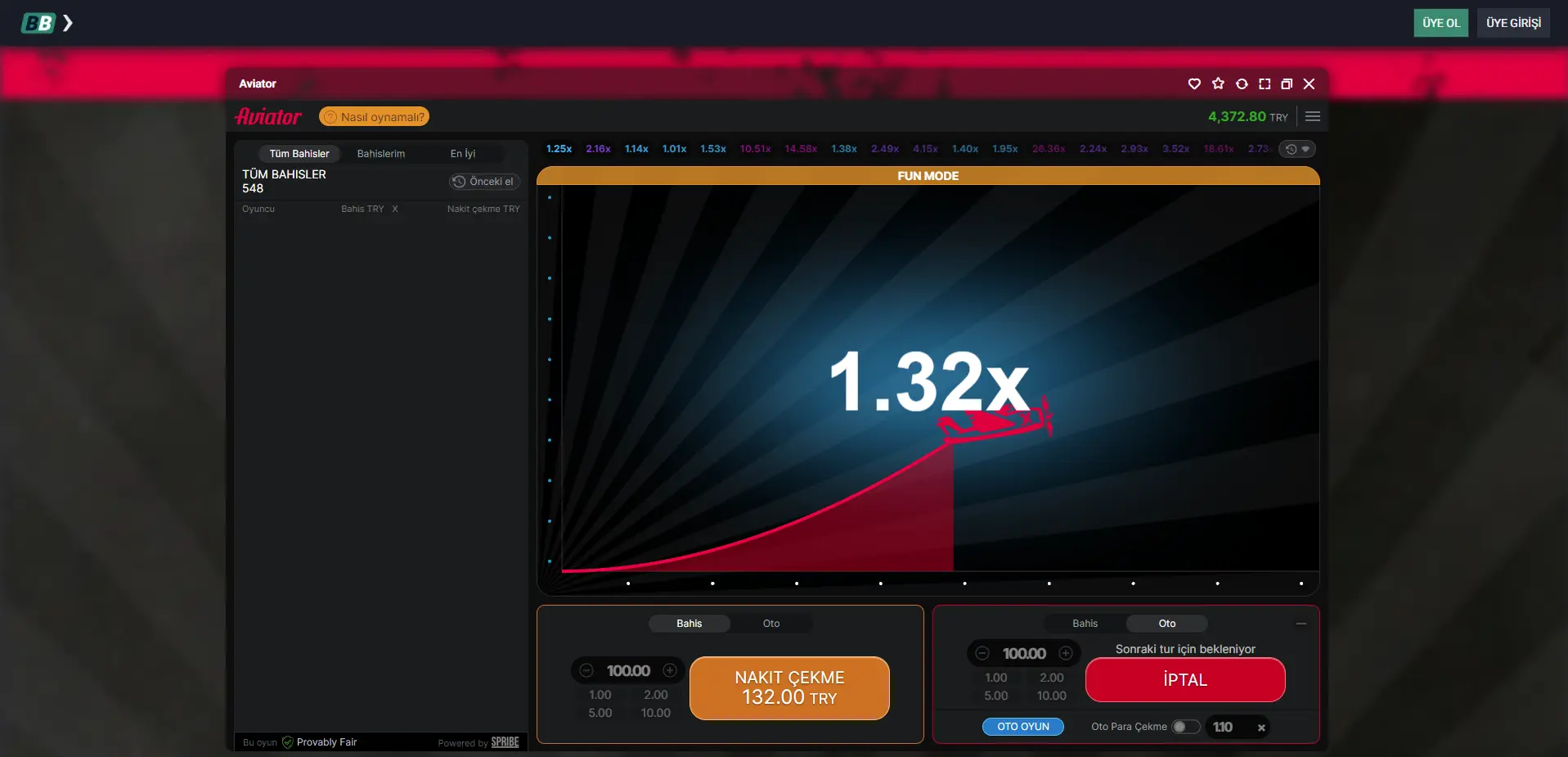Click the Aviator red logo
The width and height of the screenshot is (1568, 757).
(268, 116)
